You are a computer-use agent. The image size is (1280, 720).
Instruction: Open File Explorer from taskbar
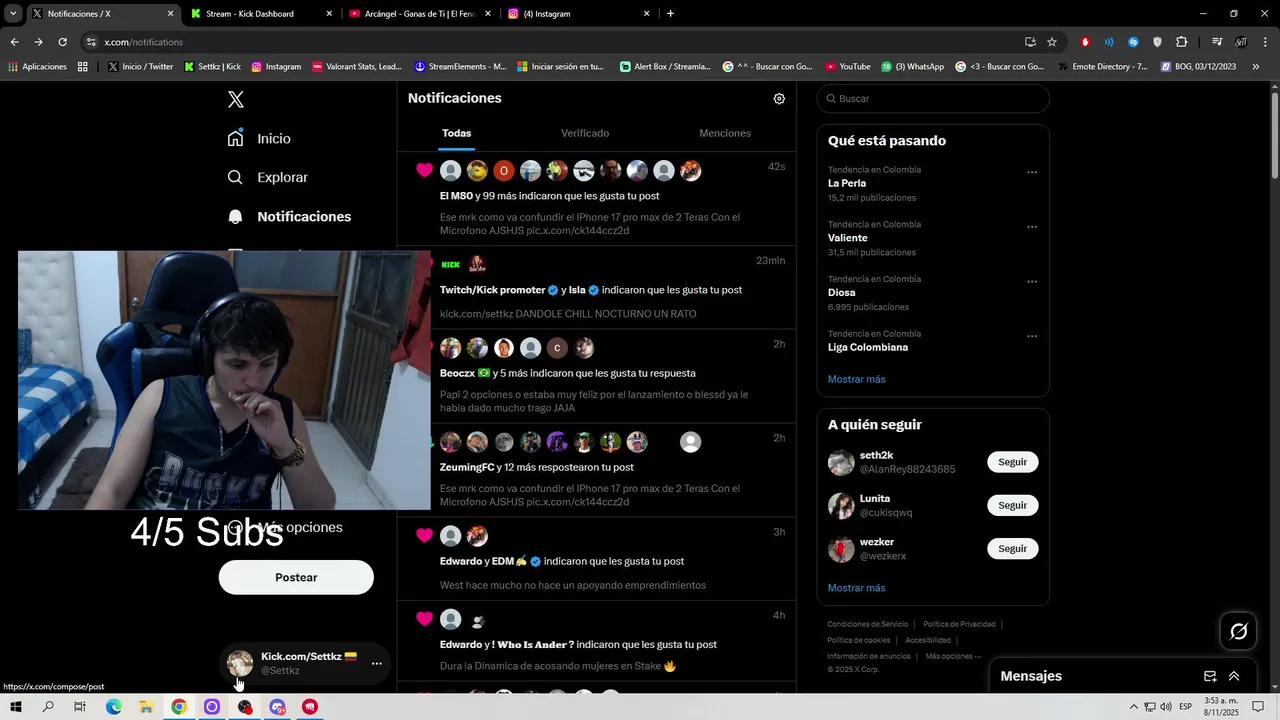point(146,707)
